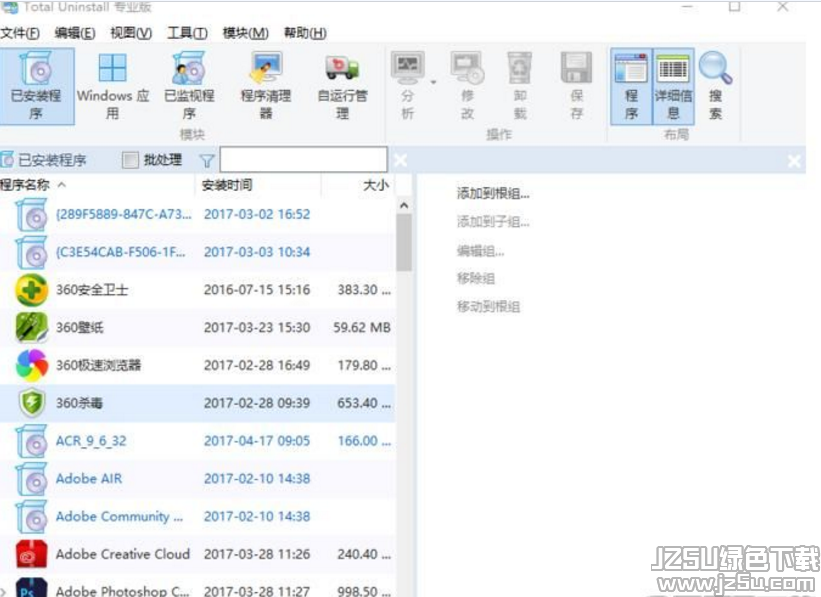Open the dropdown arrow beside 分析
821x597 pixels.
click(433, 82)
